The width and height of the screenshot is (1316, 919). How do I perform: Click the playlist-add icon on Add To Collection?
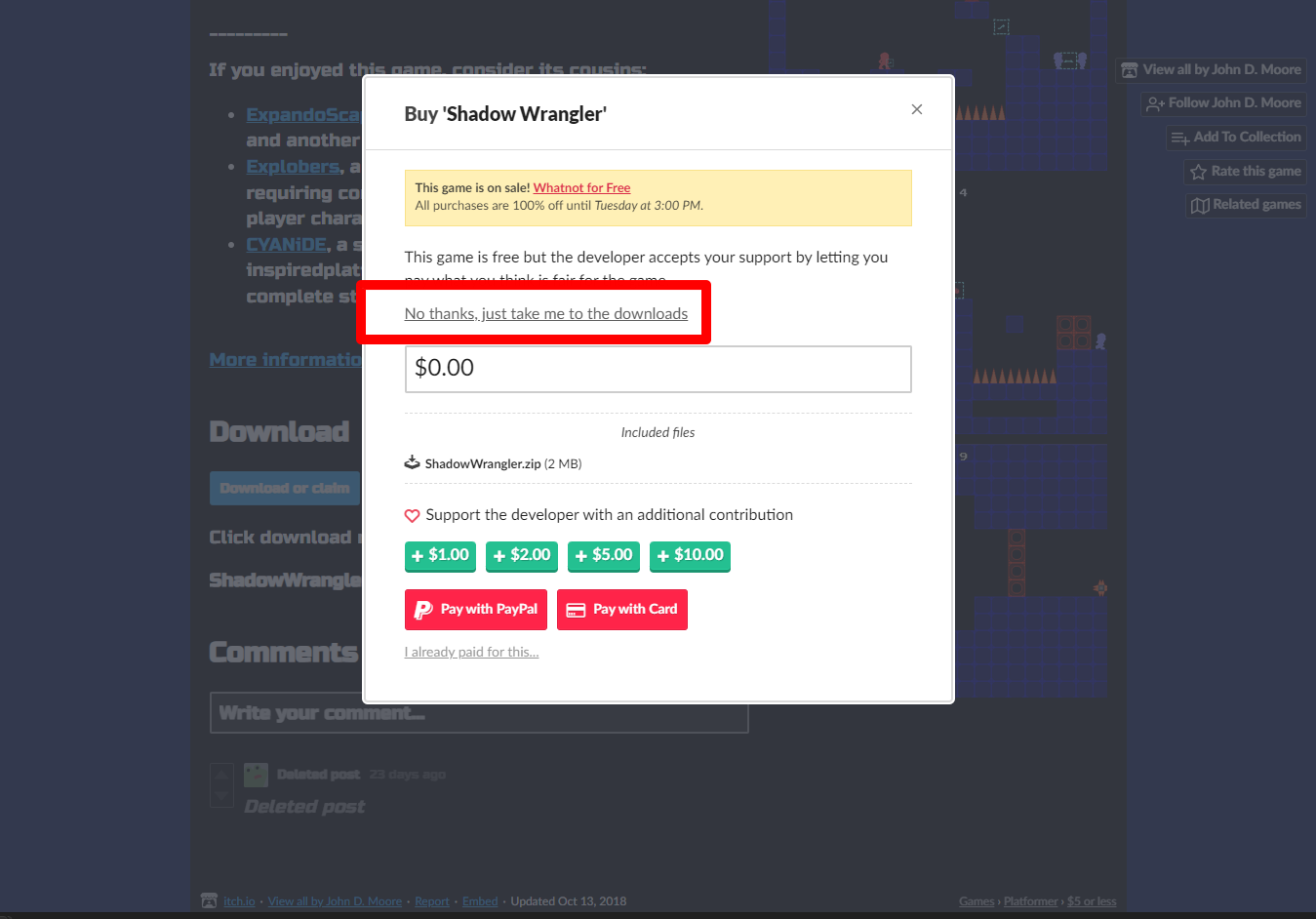click(x=1179, y=138)
